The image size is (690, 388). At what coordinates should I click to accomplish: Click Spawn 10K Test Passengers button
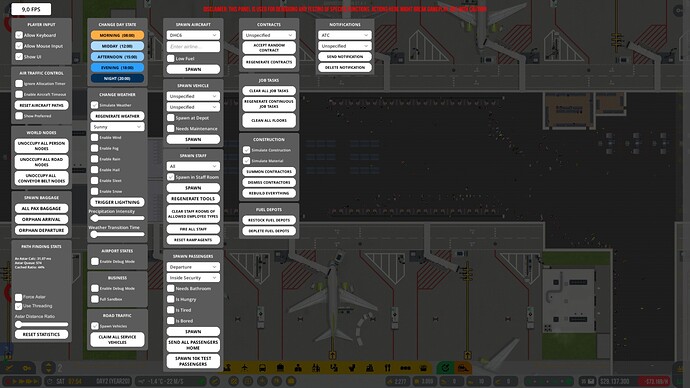pos(193,361)
